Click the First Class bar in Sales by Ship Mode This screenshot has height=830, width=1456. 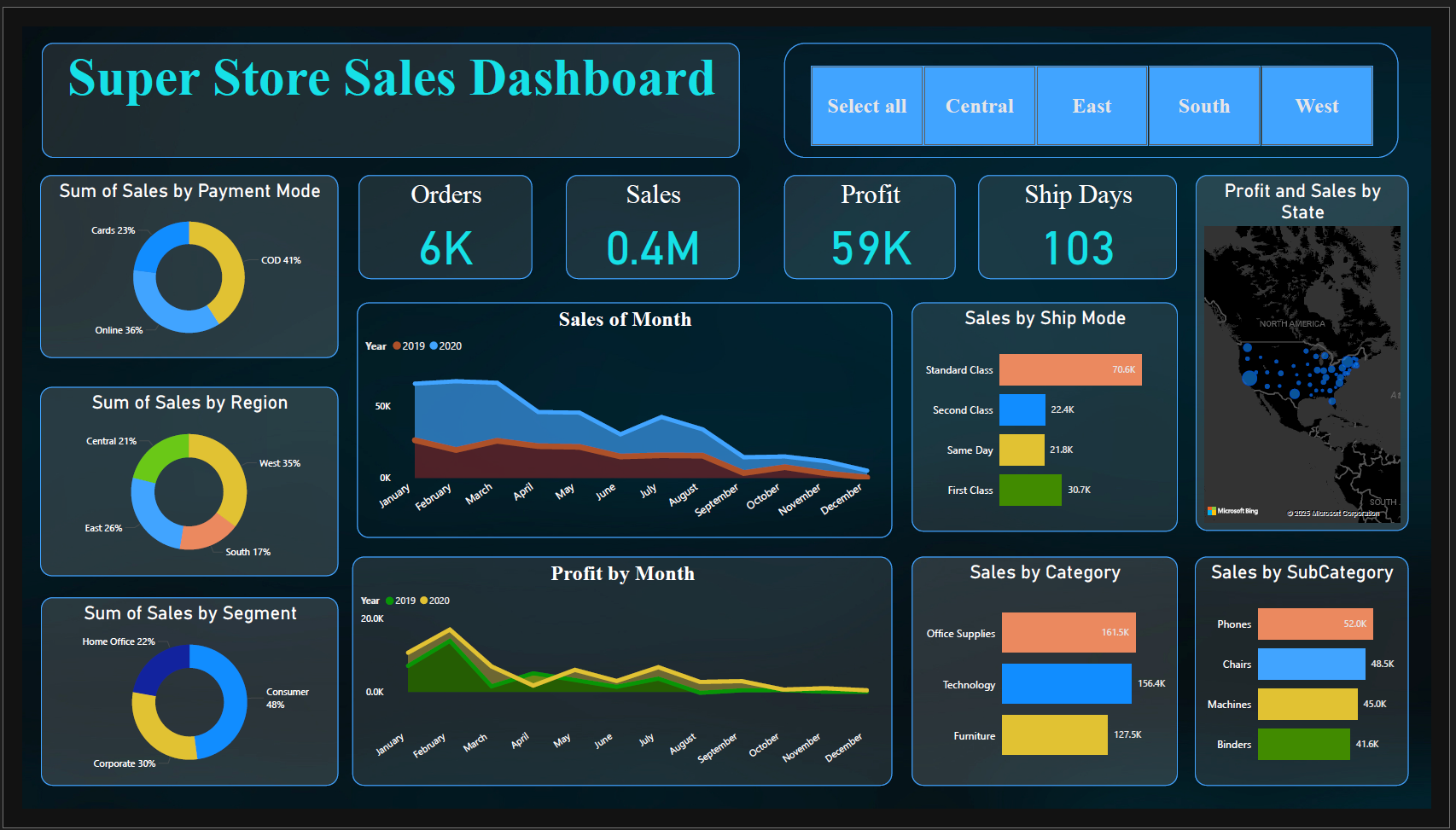tap(1030, 490)
